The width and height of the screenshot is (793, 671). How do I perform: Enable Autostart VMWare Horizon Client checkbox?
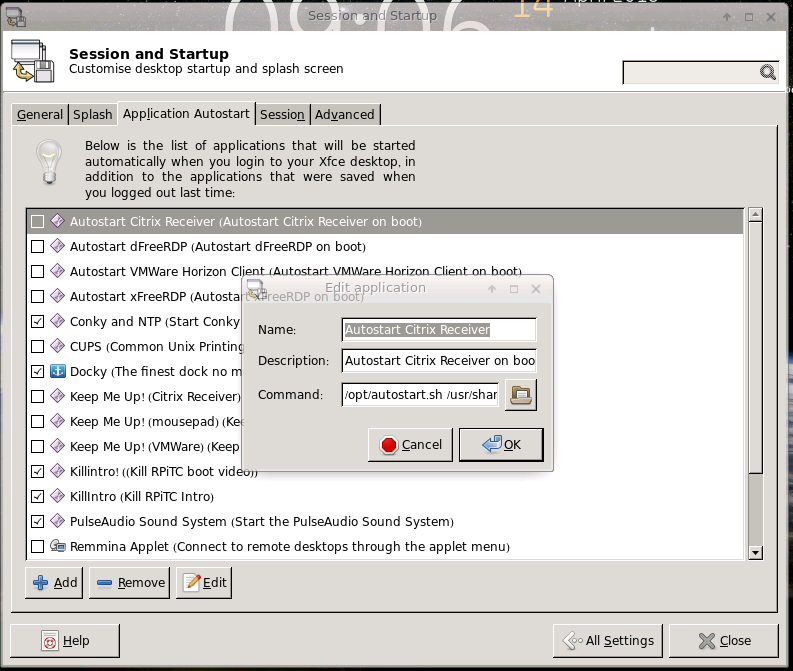[x=37, y=272]
